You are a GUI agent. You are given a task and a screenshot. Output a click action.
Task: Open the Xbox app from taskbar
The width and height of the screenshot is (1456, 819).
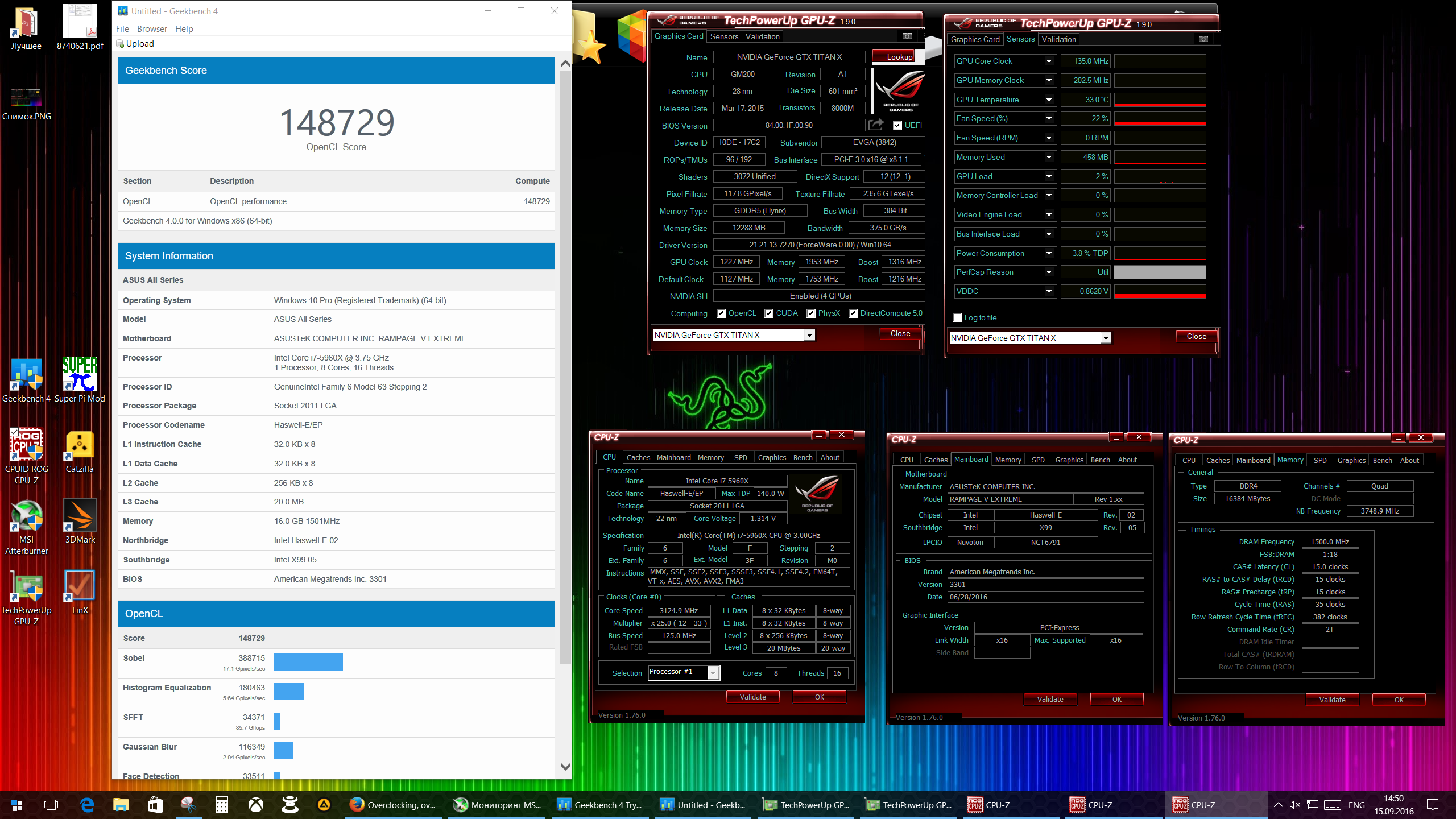point(256,805)
